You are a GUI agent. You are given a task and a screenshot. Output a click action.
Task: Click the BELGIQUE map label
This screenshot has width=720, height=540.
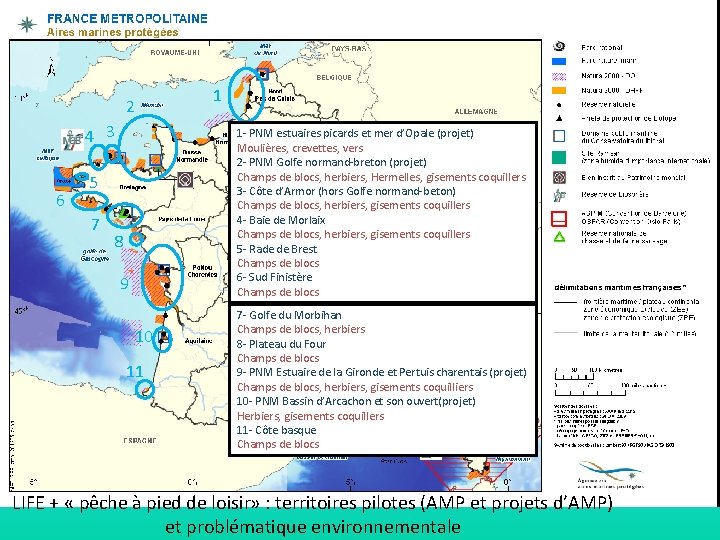tap(334, 78)
